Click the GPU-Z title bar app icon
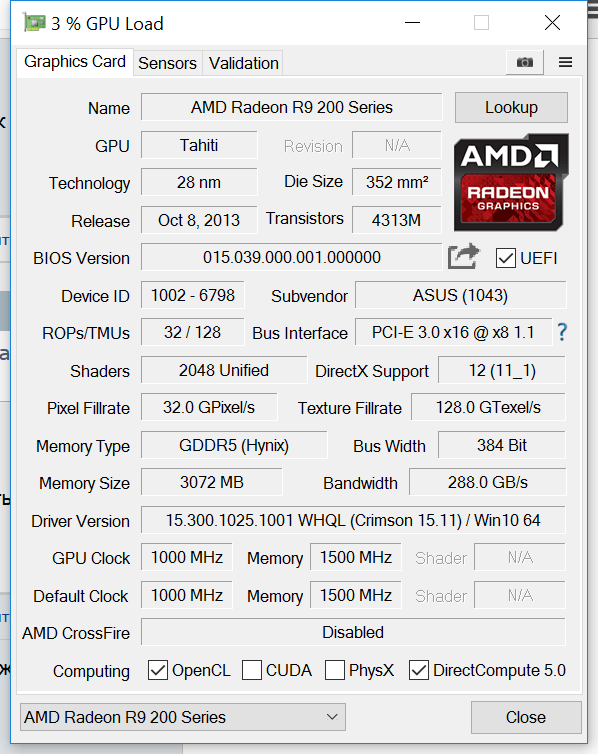 coord(34,23)
